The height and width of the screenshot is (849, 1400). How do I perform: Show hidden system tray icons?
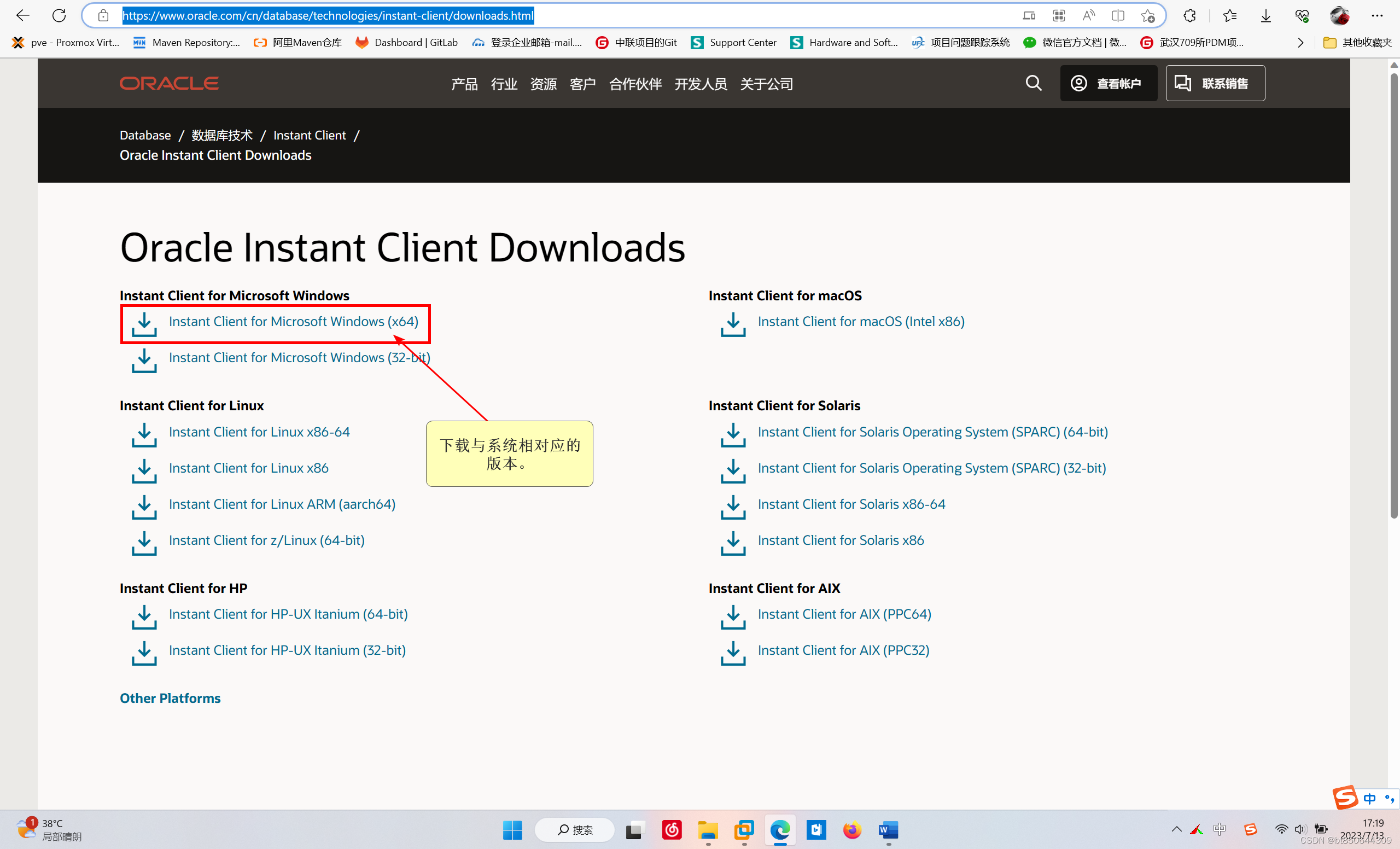(1176, 829)
